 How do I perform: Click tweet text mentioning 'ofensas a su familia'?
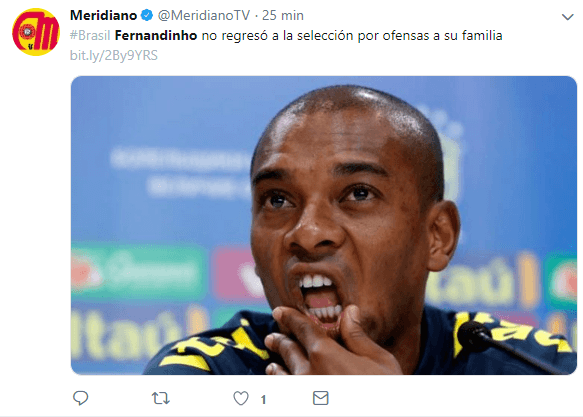coord(442,35)
